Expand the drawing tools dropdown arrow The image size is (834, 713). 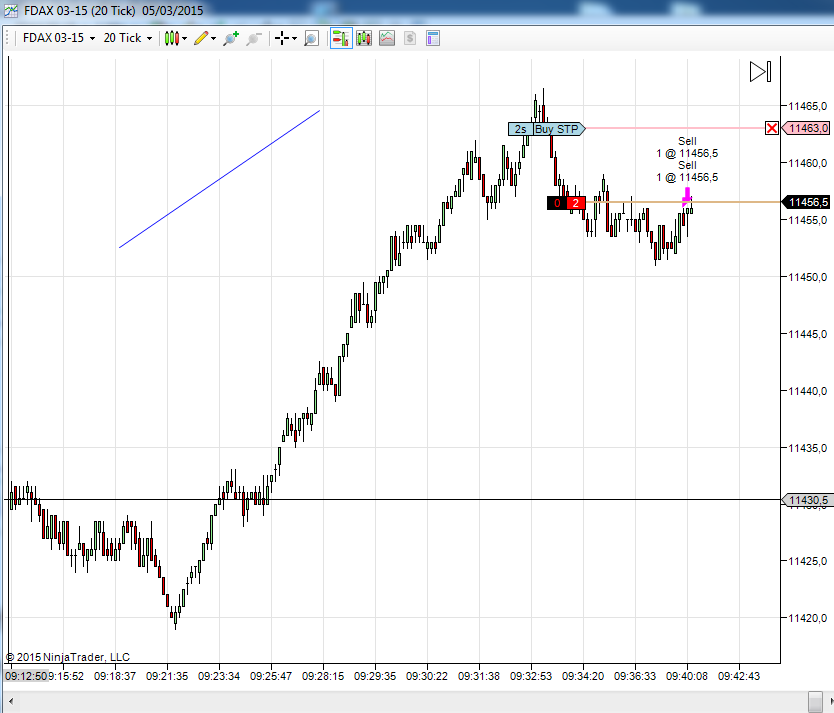(x=214, y=38)
